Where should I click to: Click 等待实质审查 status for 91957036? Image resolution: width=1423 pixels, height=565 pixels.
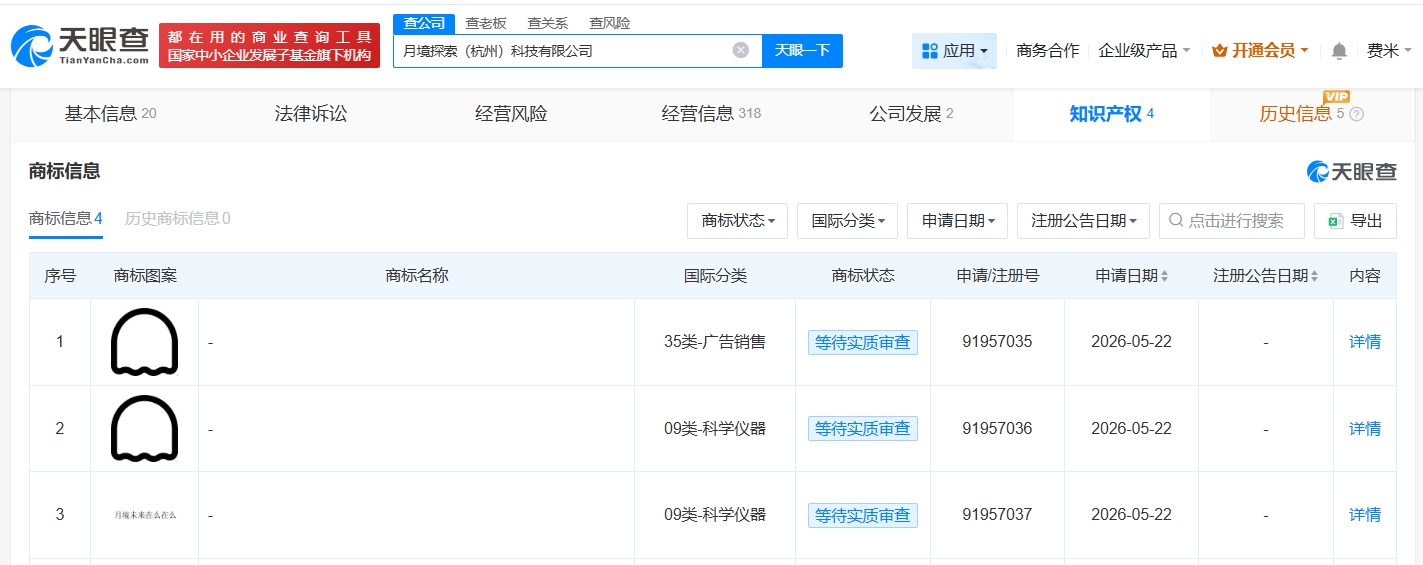[x=863, y=429]
